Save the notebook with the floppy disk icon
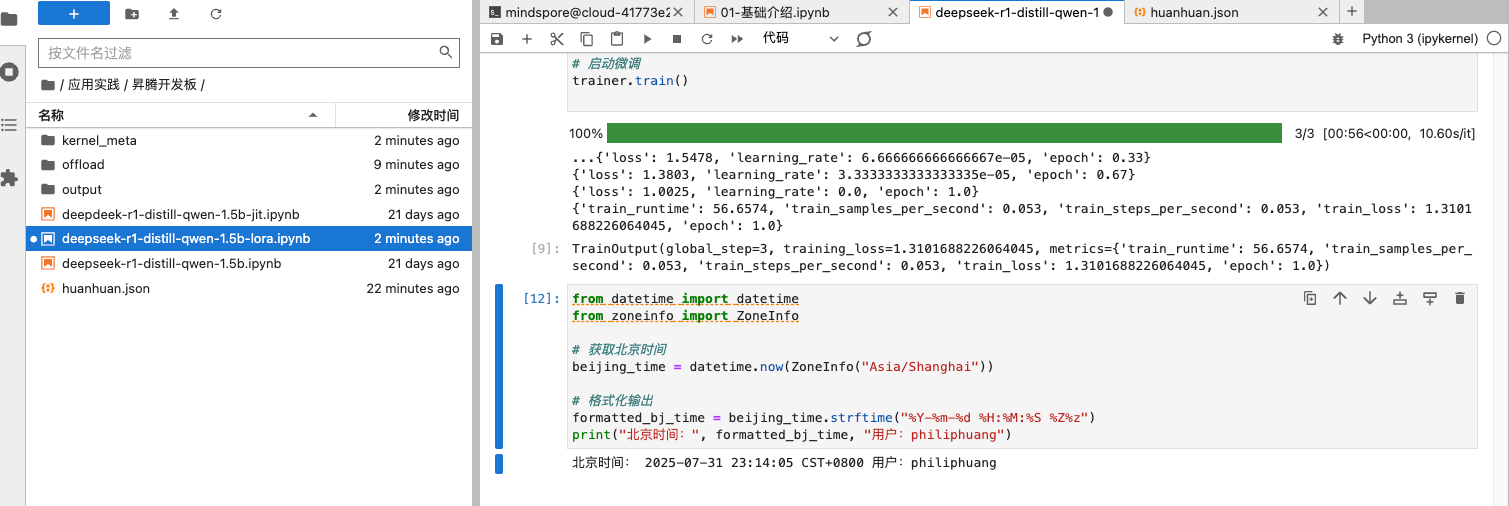 (497, 39)
